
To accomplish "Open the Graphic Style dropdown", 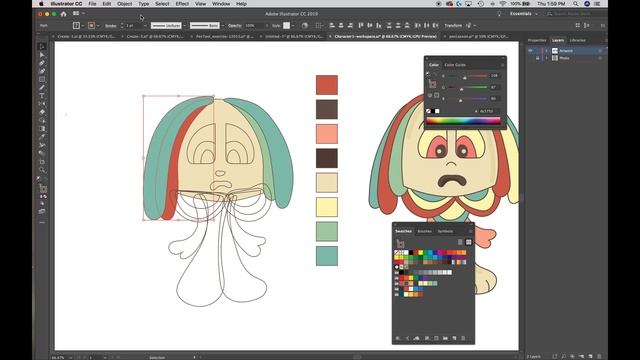I will click(293, 25).
